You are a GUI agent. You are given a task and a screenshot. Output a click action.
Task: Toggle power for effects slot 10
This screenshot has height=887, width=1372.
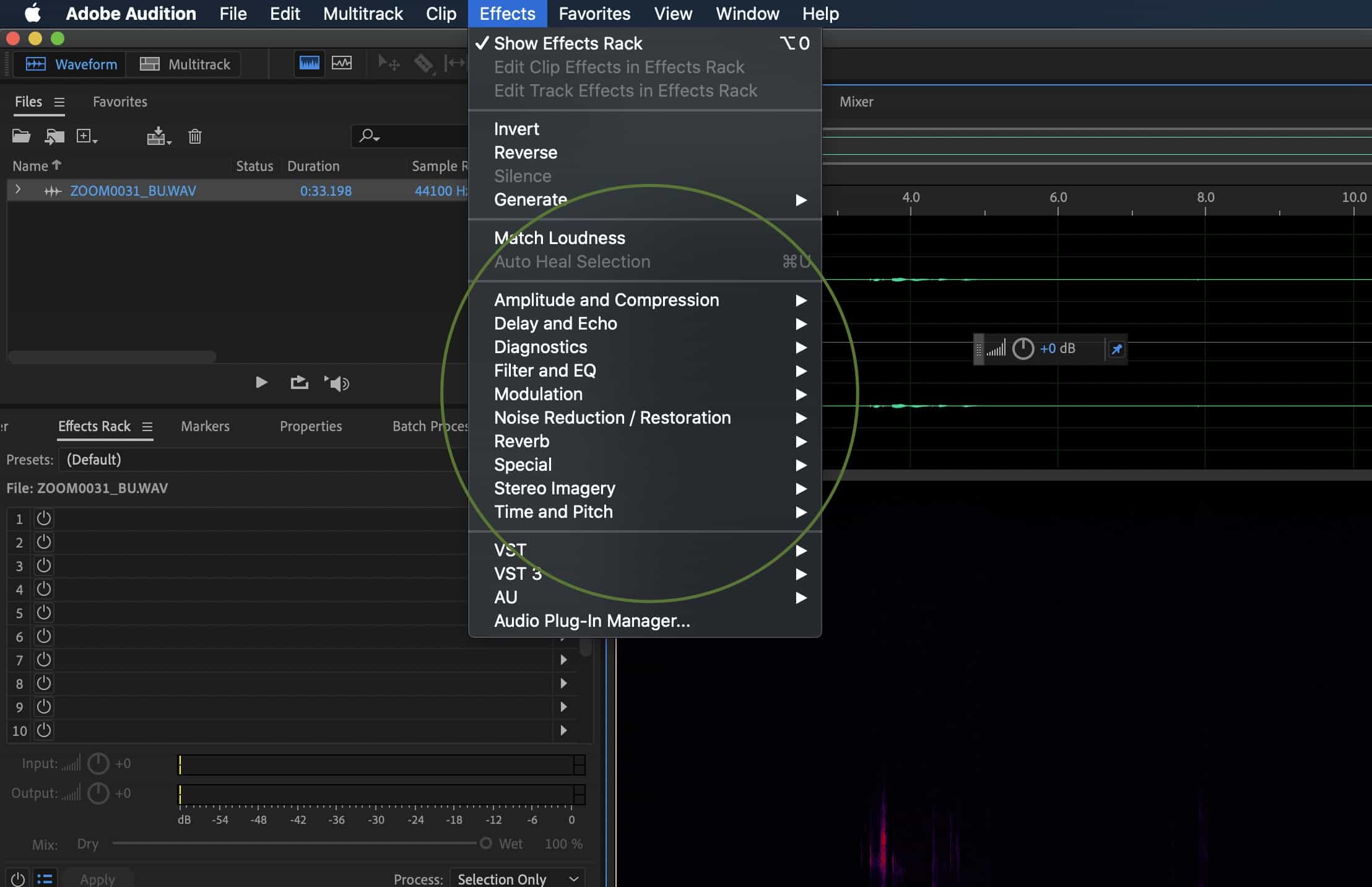(43, 730)
